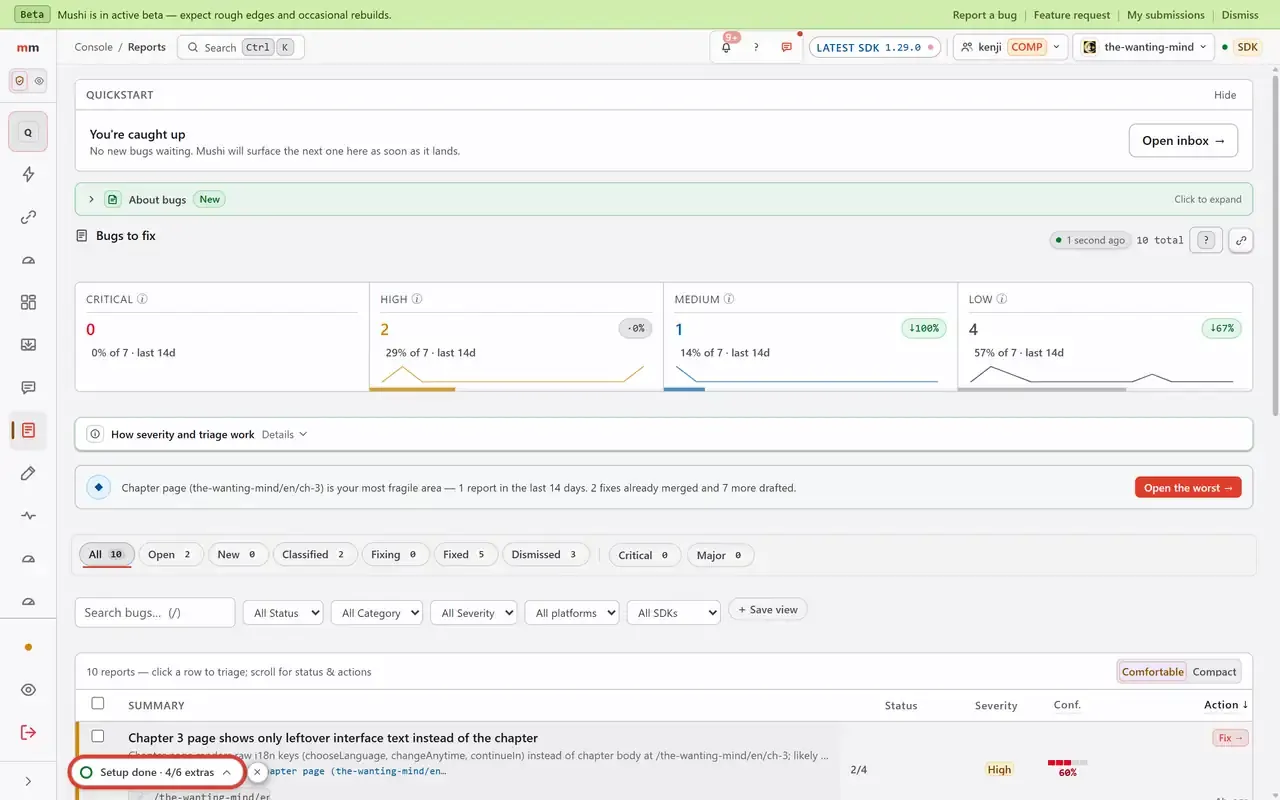Open the help question mark in top bar
1280x800 pixels.
(x=756, y=47)
